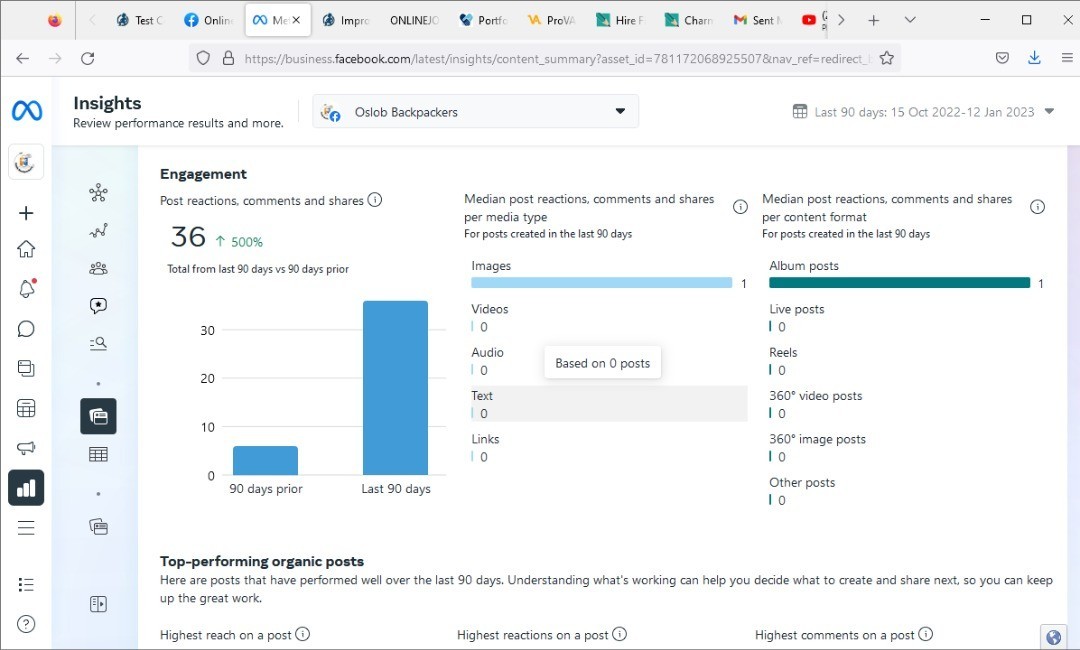Click the '500%' increase figure
The width and height of the screenshot is (1080, 650).
click(x=247, y=242)
